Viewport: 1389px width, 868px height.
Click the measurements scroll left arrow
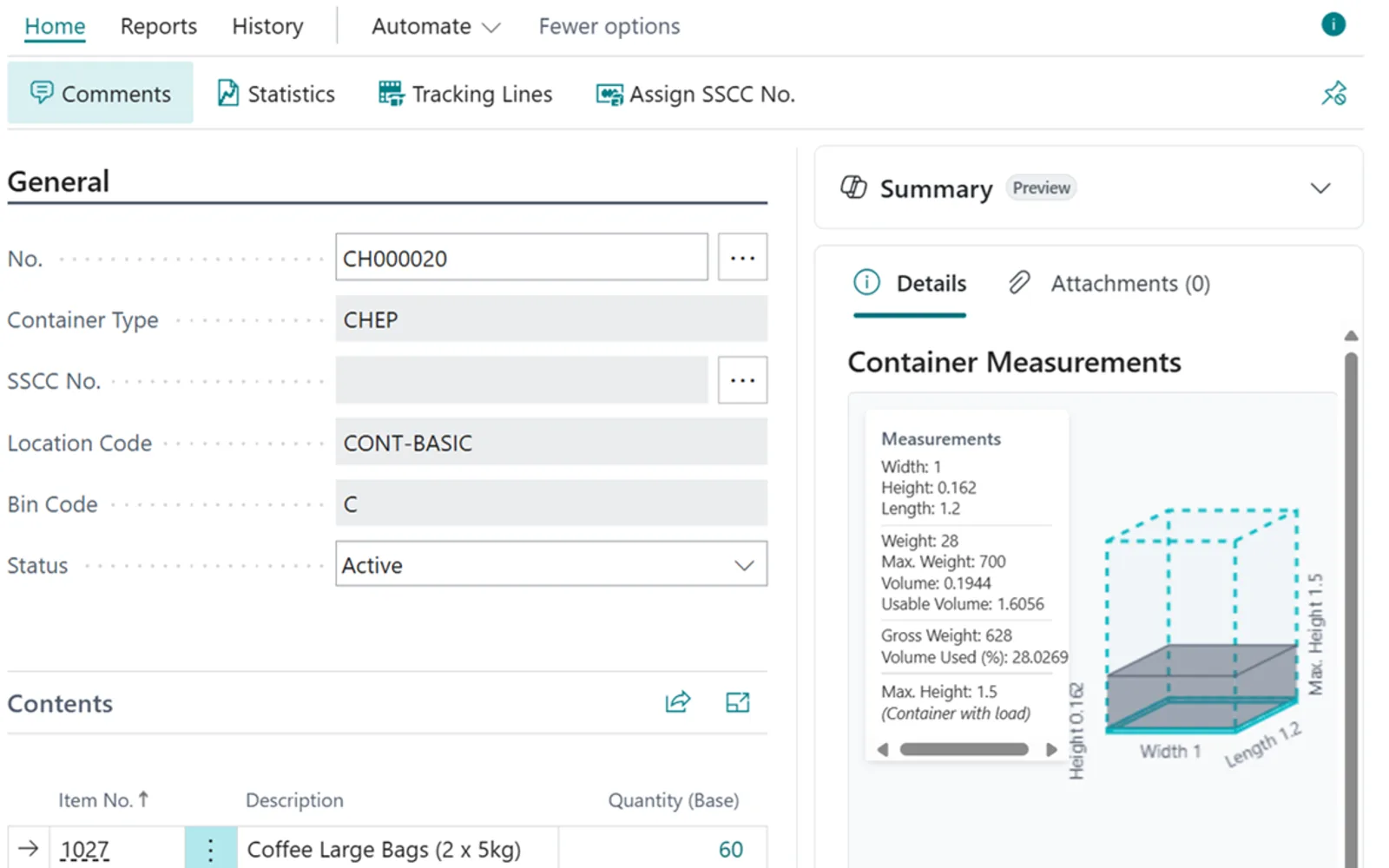coord(883,749)
